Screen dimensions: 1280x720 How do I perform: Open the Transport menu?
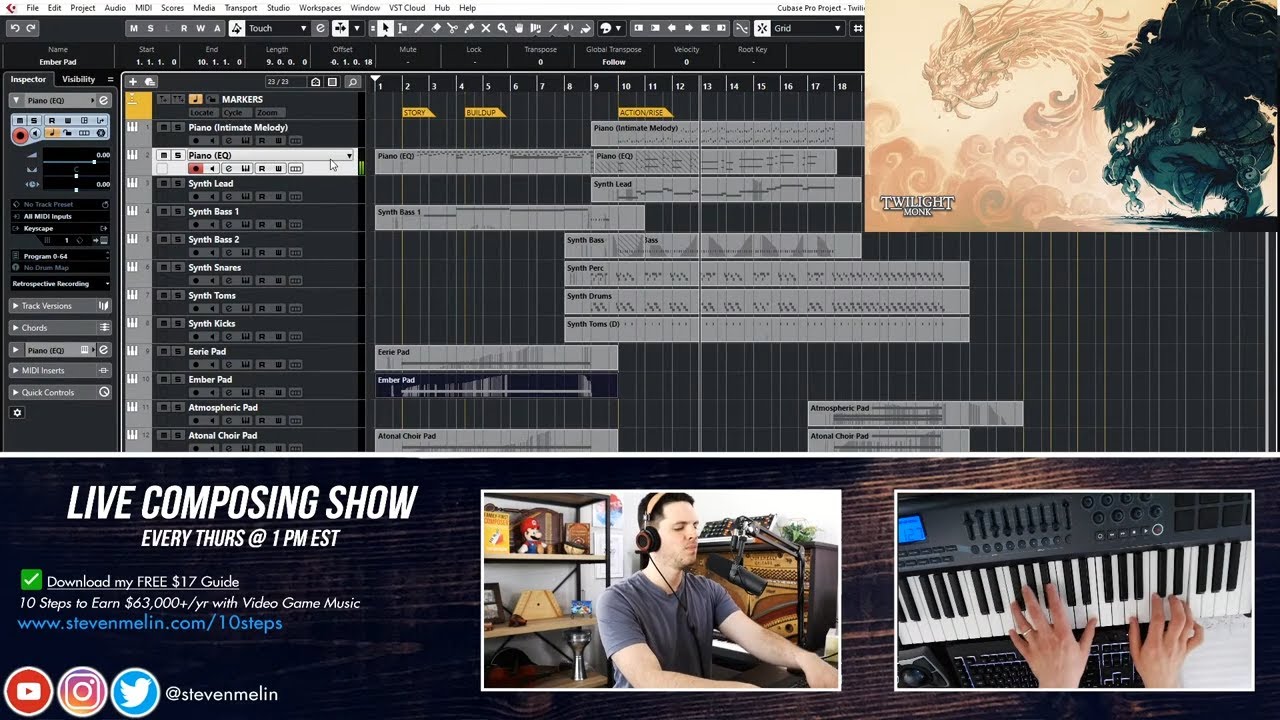[x=241, y=8]
